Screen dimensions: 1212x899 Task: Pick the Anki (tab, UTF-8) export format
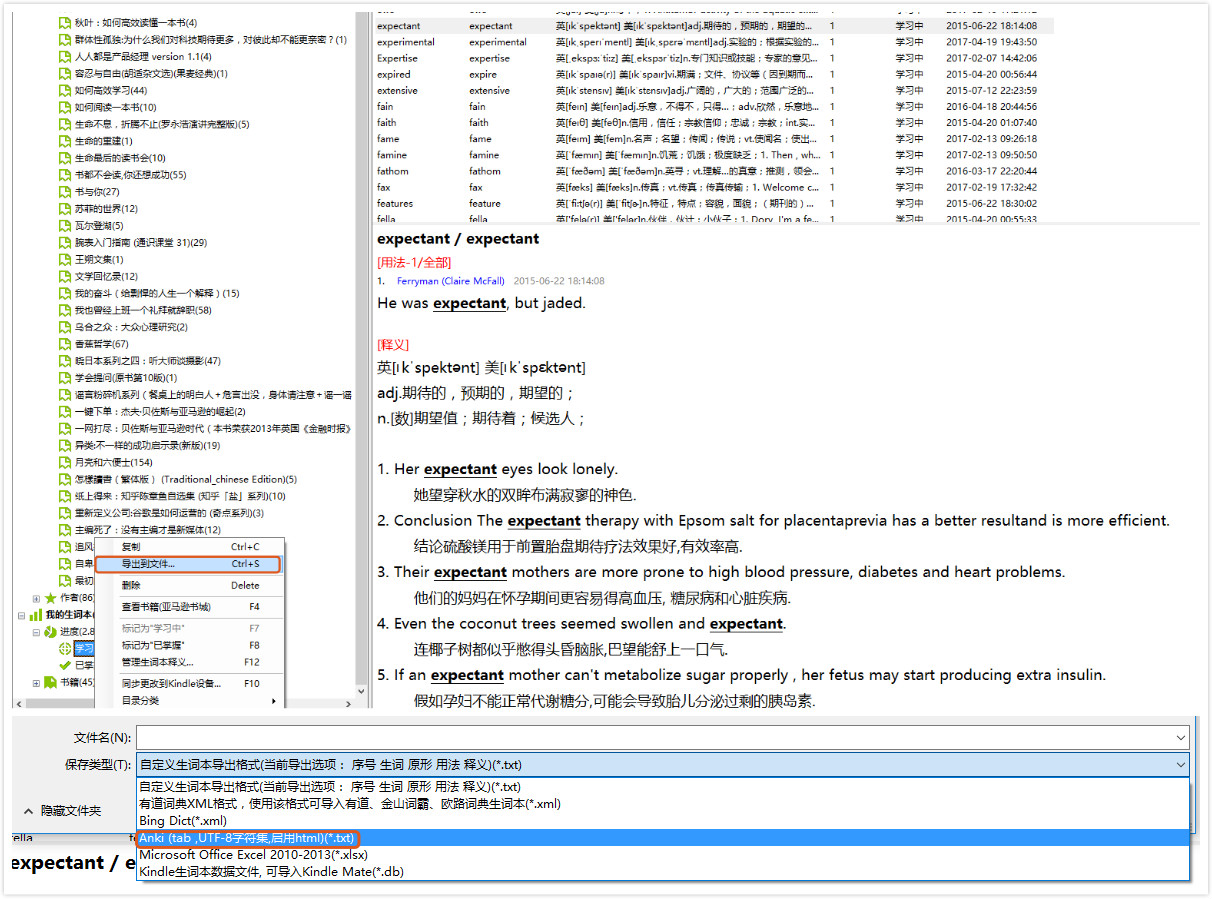[247, 838]
